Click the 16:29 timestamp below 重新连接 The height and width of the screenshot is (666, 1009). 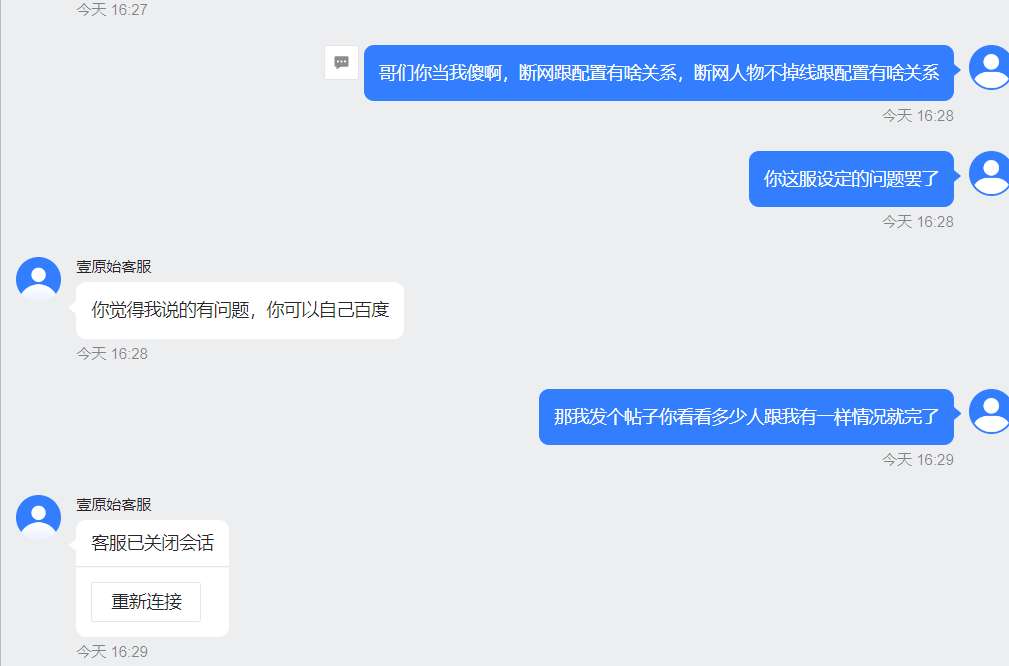[112, 652]
